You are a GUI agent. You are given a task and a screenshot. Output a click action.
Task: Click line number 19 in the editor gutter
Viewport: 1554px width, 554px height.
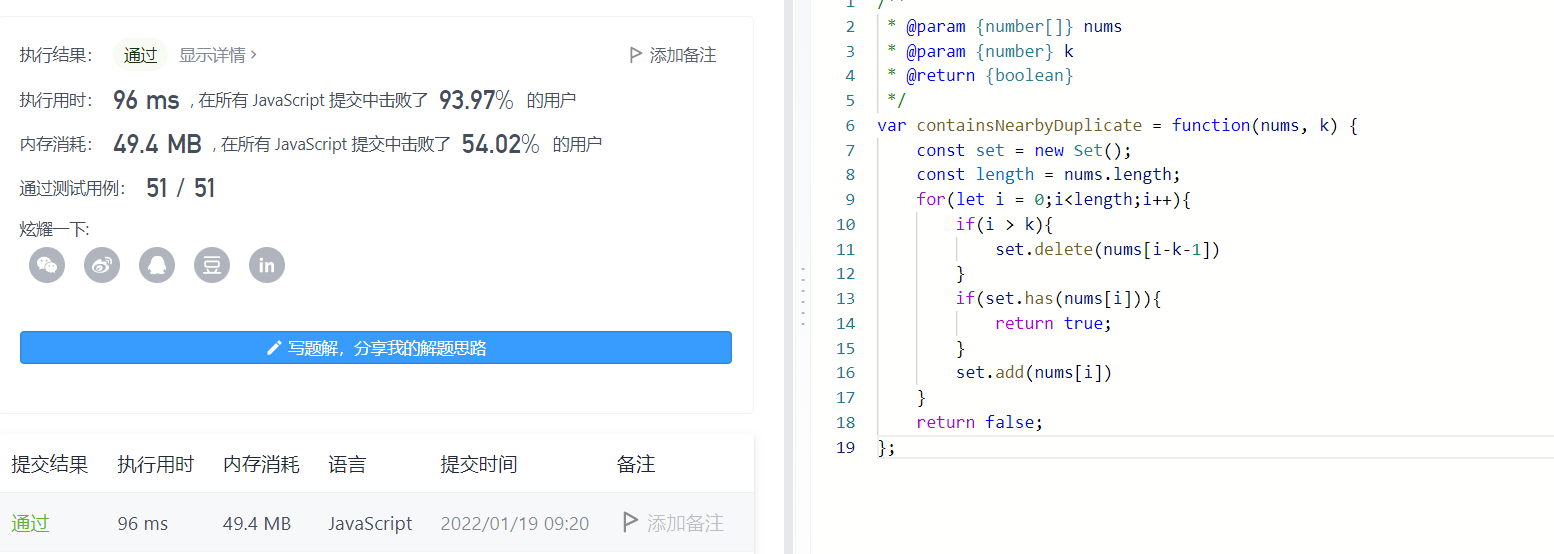click(x=845, y=446)
